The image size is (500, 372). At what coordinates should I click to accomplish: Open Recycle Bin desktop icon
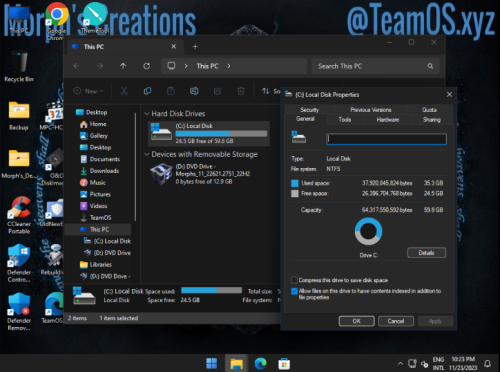pos(19,67)
